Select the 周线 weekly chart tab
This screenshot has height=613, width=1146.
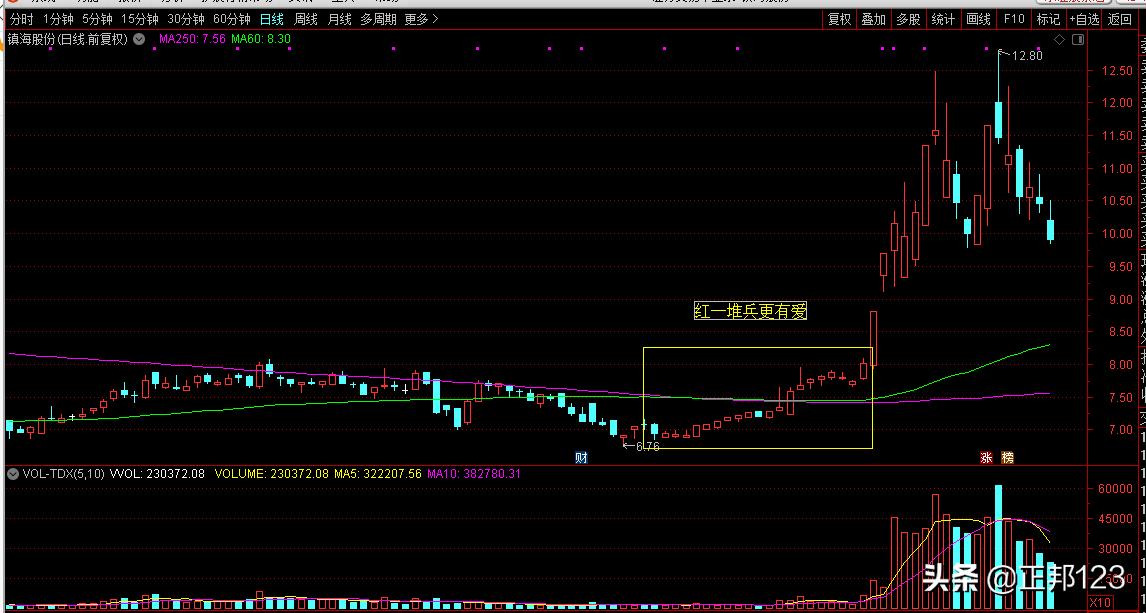coord(306,20)
